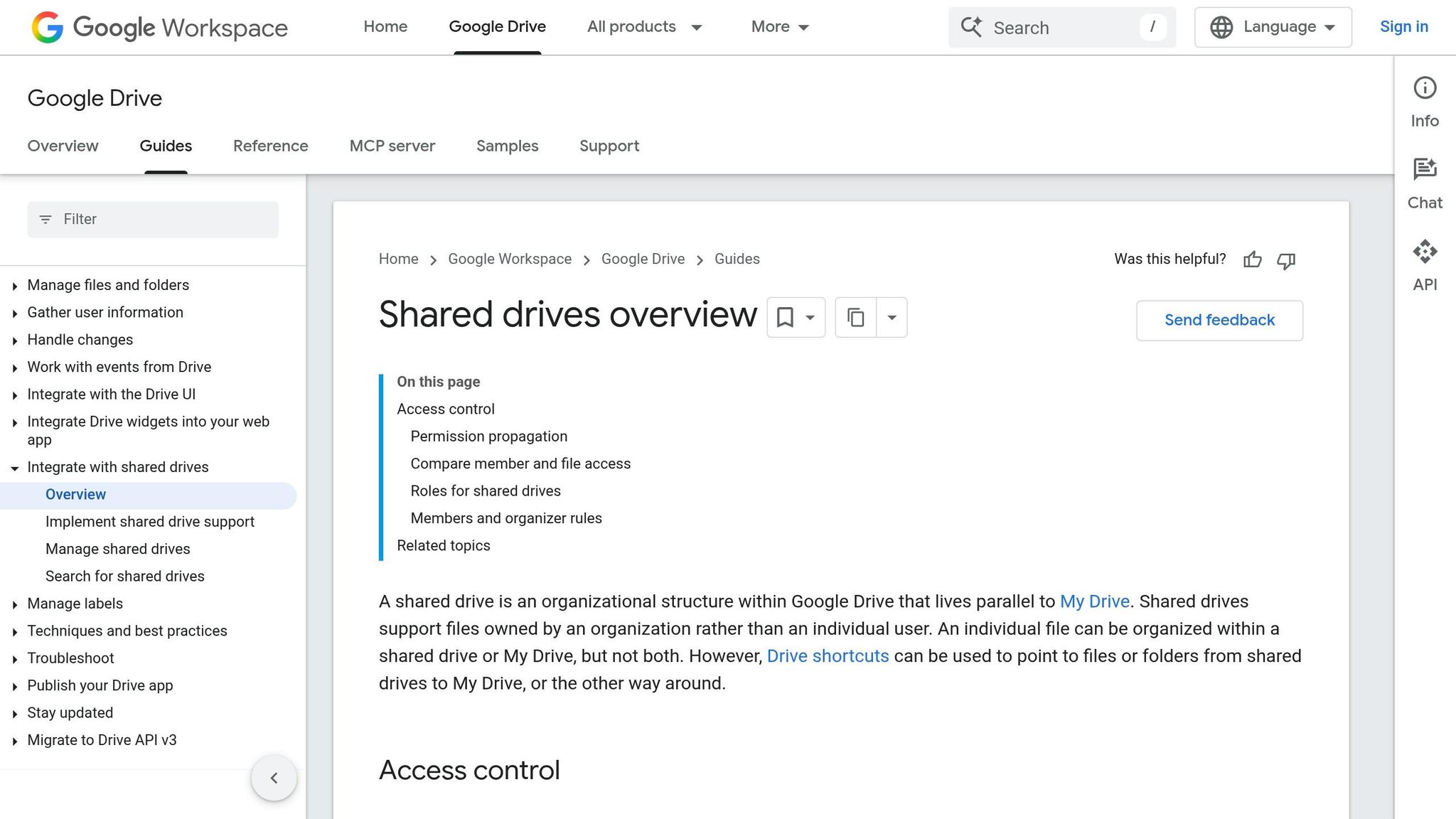Click Google Workspace in breadcrumb
The image size is (1456, 819).
[x=510, y=259]
